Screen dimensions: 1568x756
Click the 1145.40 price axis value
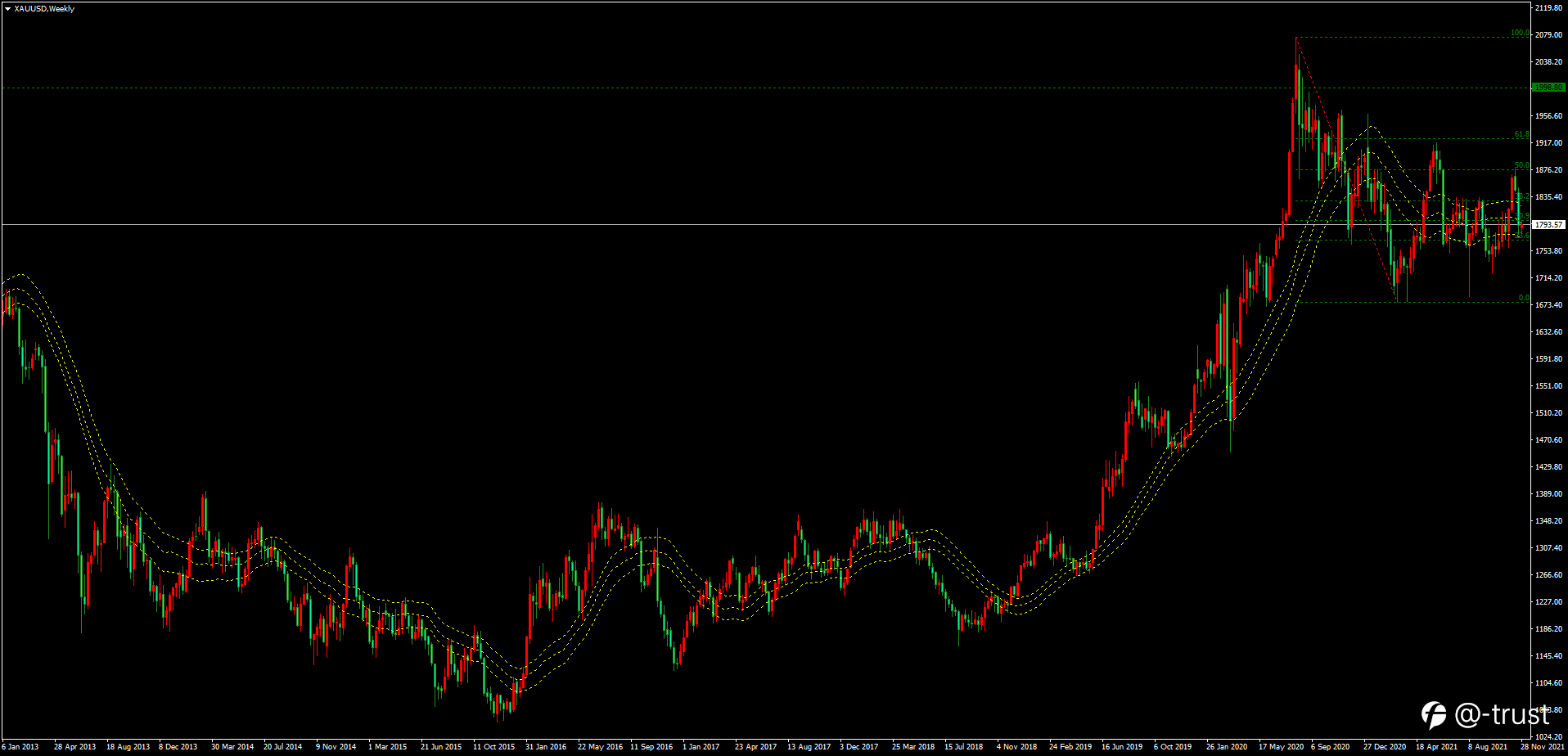point(1550,656)
